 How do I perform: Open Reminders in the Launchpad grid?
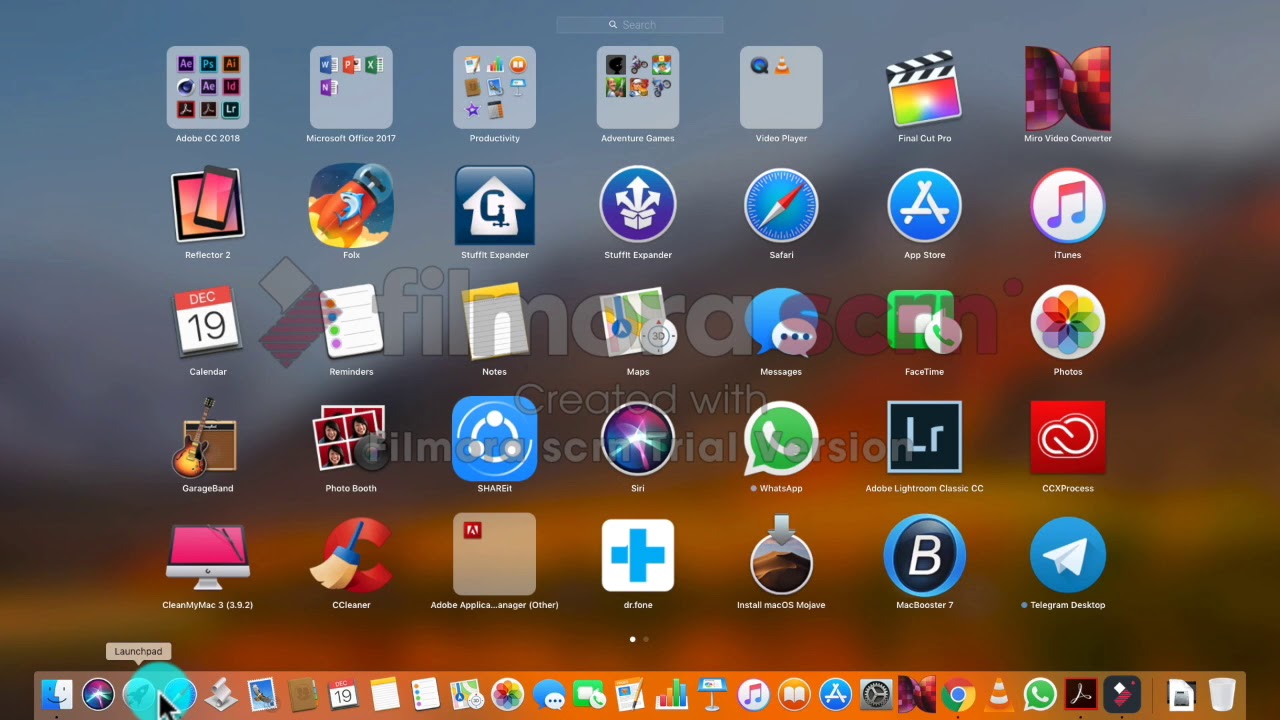[351, 322]
